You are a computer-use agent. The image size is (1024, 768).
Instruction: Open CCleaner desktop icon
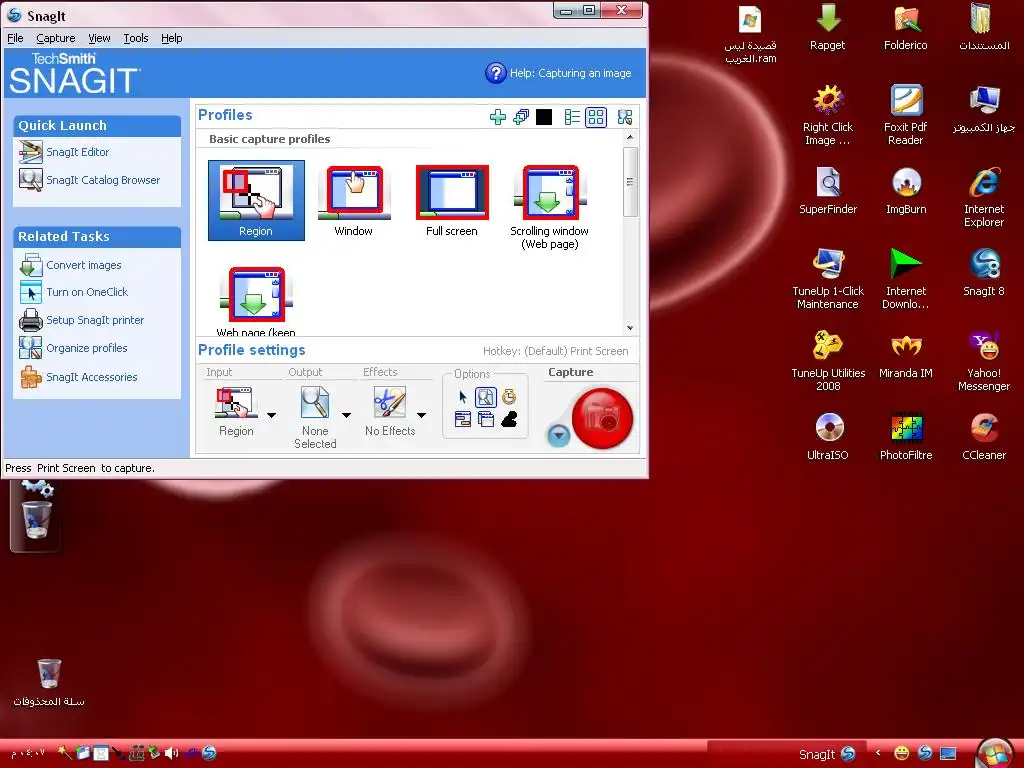click(984, 437)
